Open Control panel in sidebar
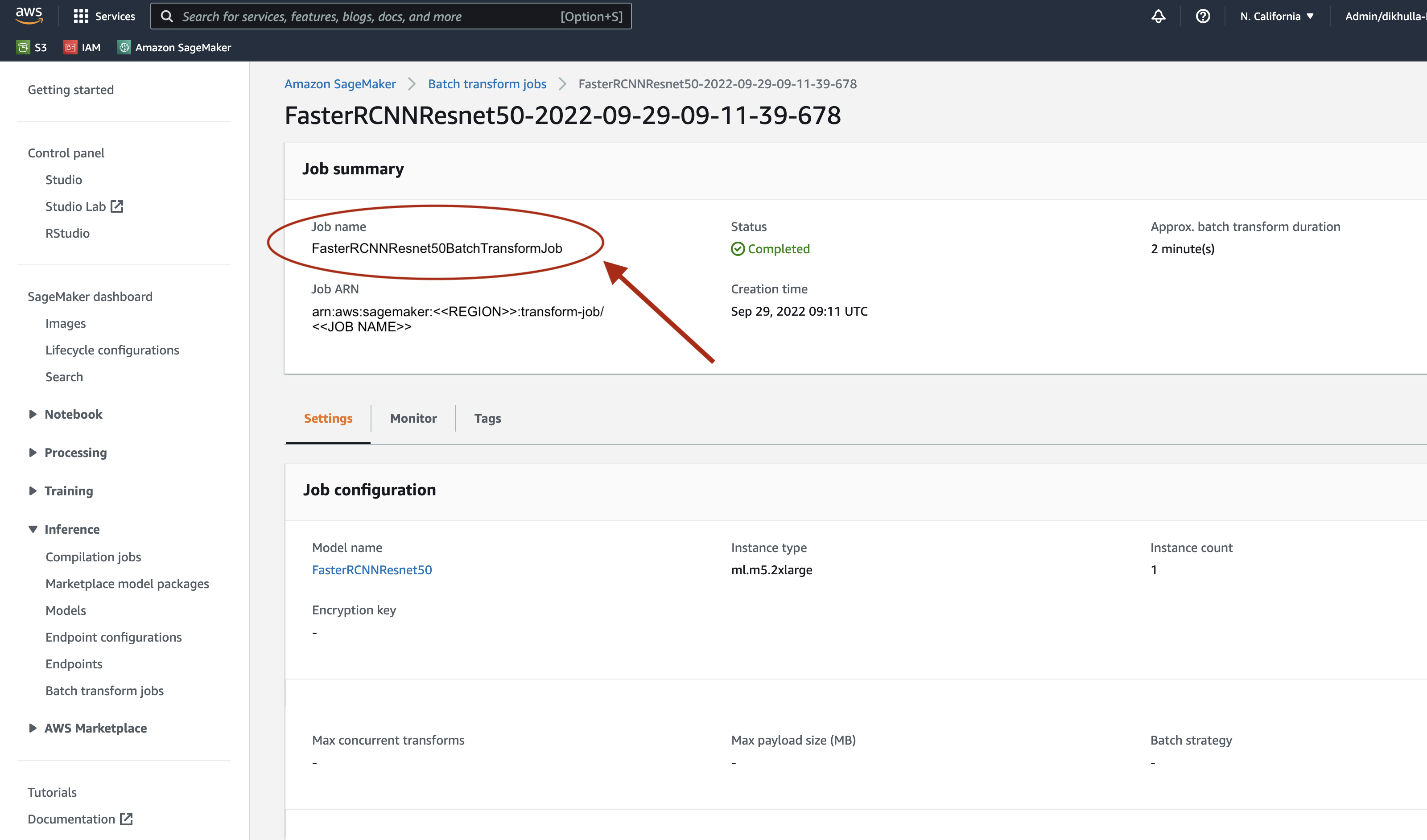This screenshot has height=840, width=1427. (x=66, y=153)
